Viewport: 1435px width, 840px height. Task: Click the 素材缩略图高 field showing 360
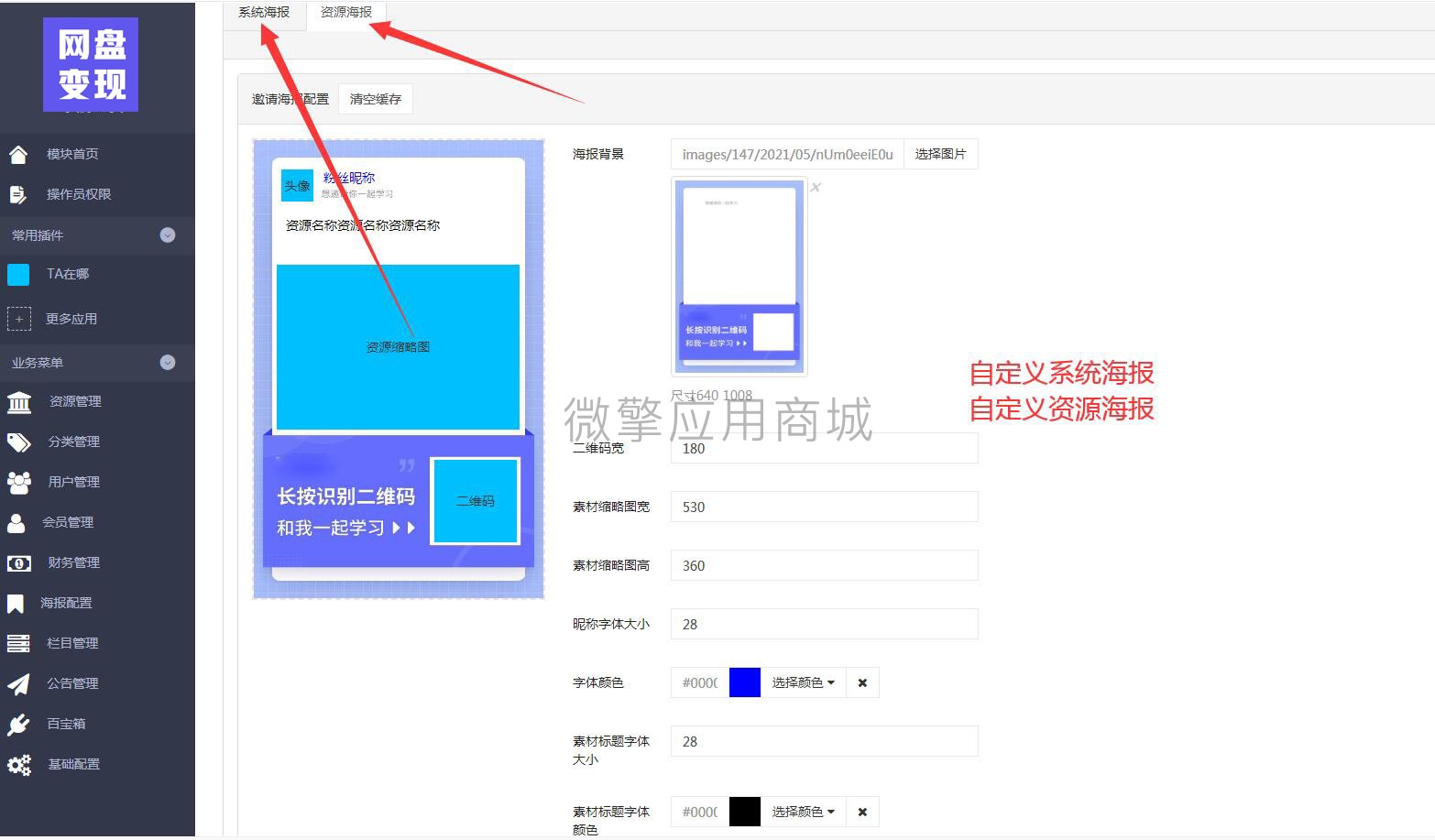click(825, 565)
